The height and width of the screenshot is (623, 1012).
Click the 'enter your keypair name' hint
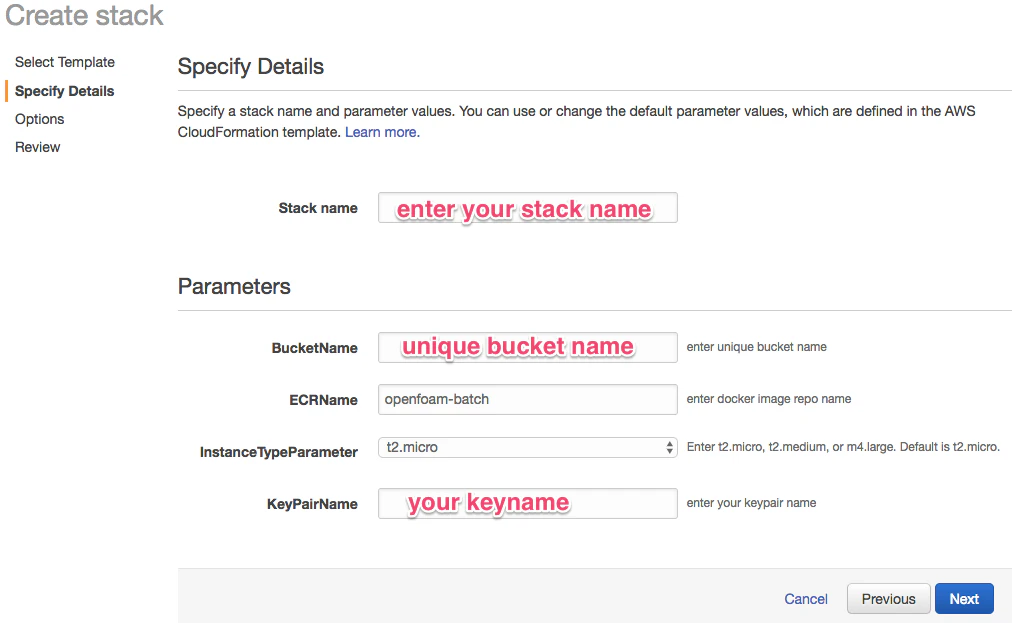pos(751,503)
